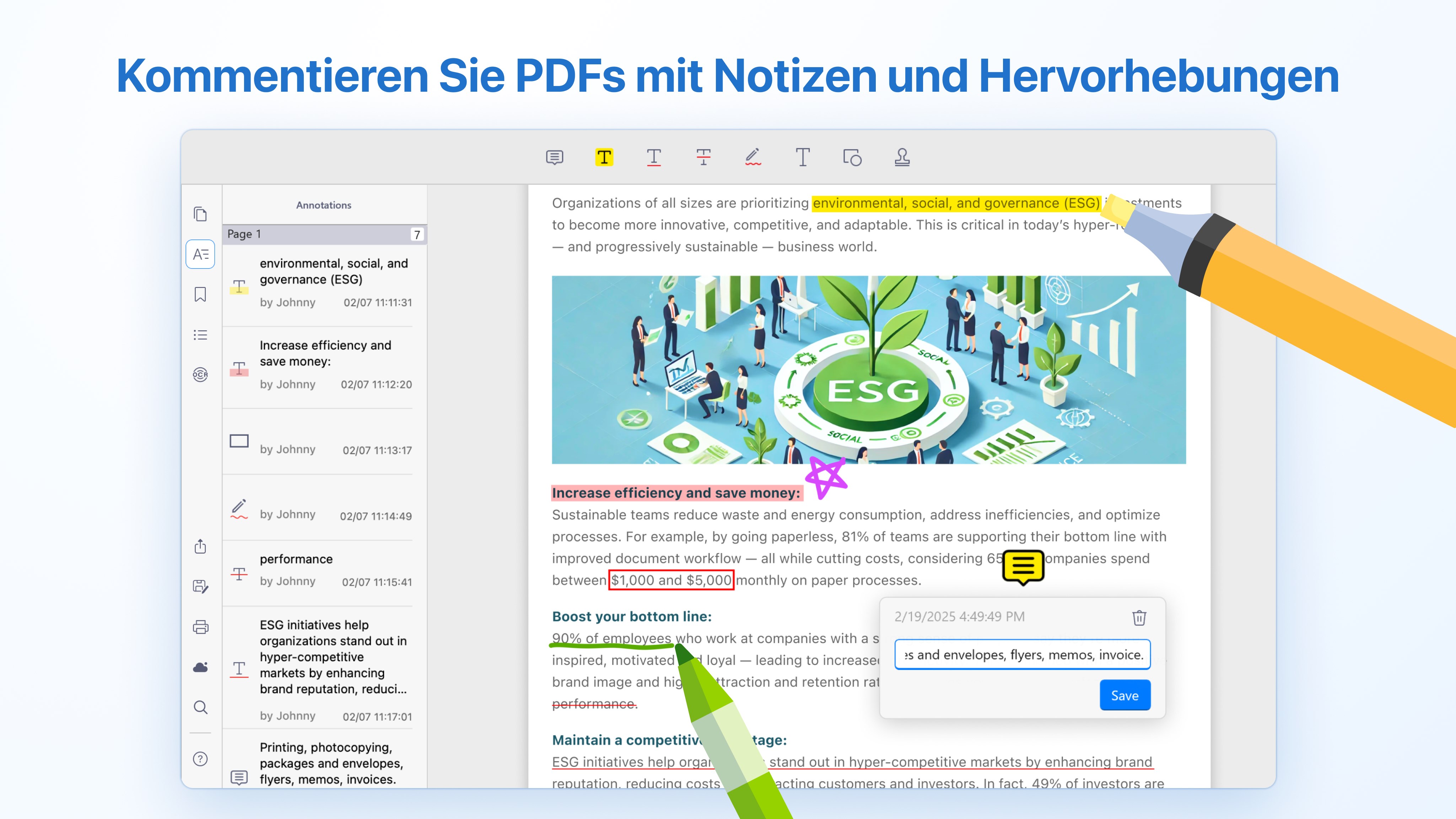Open the OCR panel in sidebar
The height and width of the screenshot is (819, 1456).
[x=200, y=374]
